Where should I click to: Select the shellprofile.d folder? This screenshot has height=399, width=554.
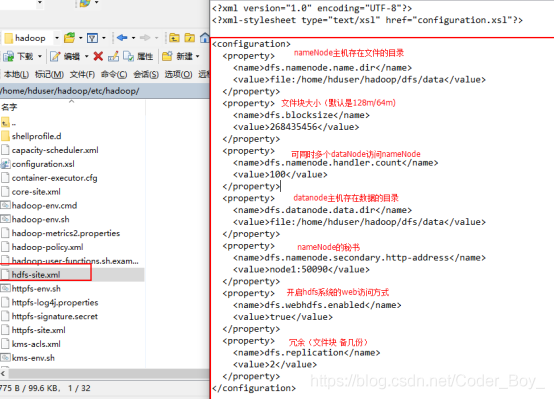click(31, 136)
